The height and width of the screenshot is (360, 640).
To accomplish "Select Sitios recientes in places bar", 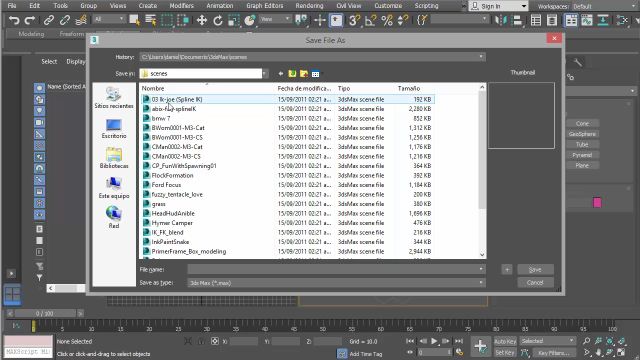I will pos(114,98).
